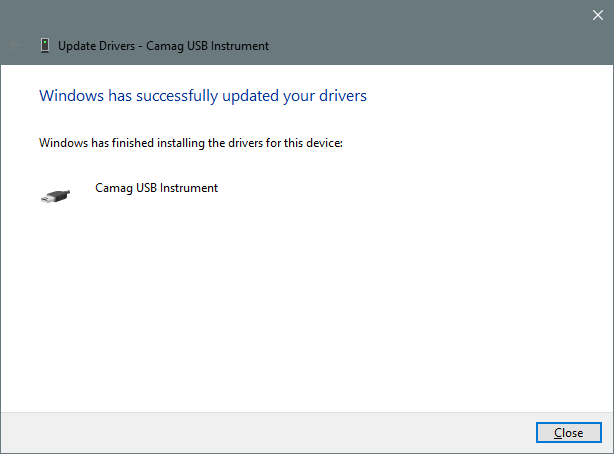Click the 'Windows has finished installing' message text
Image resolution: width=614 pixels, height=454 pixels.
190,143
